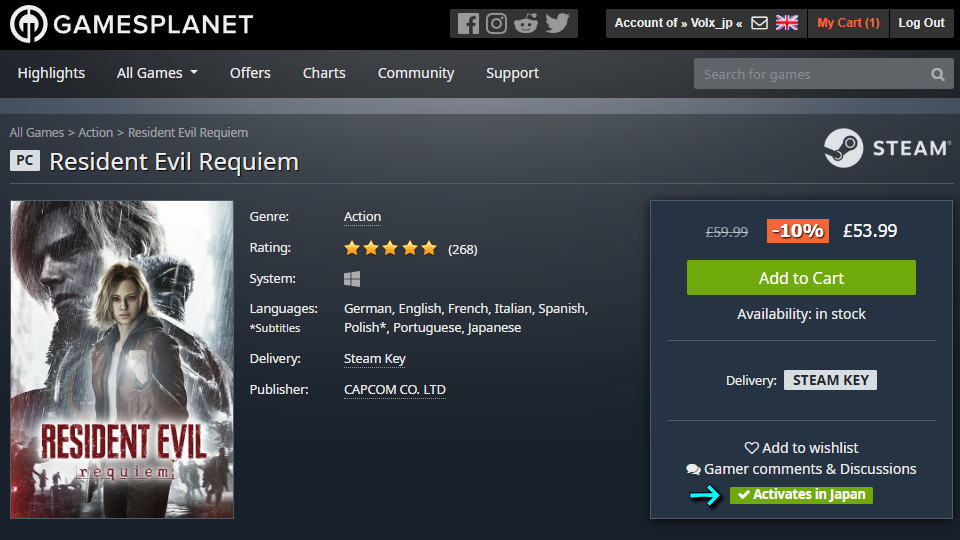Screen dimensions: 960x540
Task: Open My Cart (1)
Action: (x=848, y=23)
